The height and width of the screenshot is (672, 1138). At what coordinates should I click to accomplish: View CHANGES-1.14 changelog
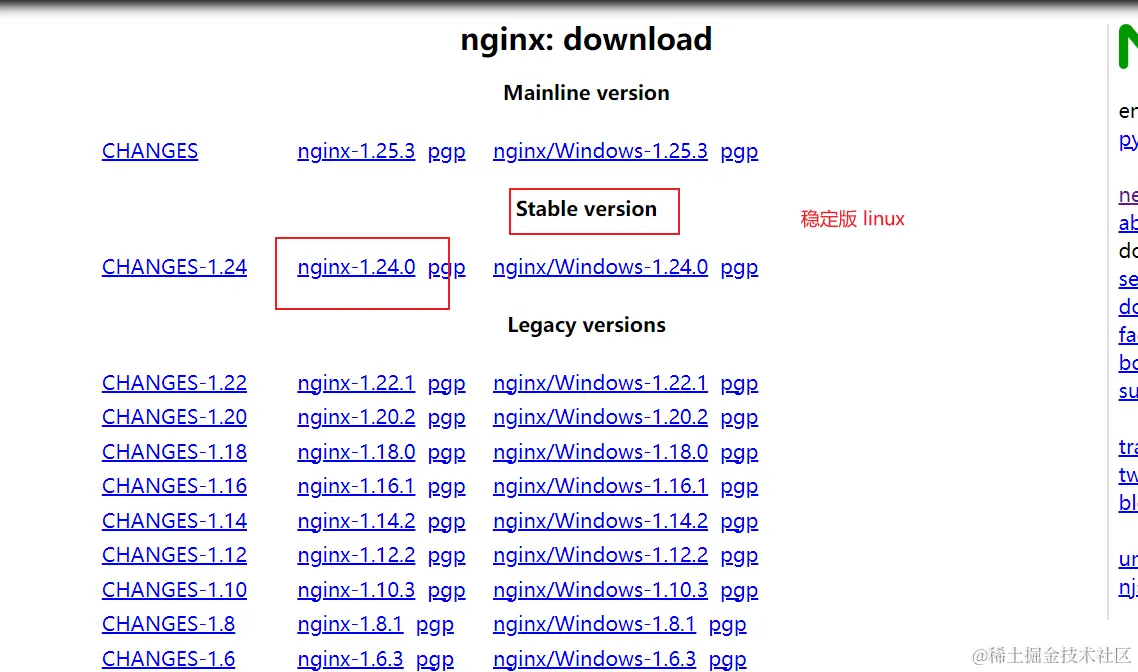tap(174, 520)
